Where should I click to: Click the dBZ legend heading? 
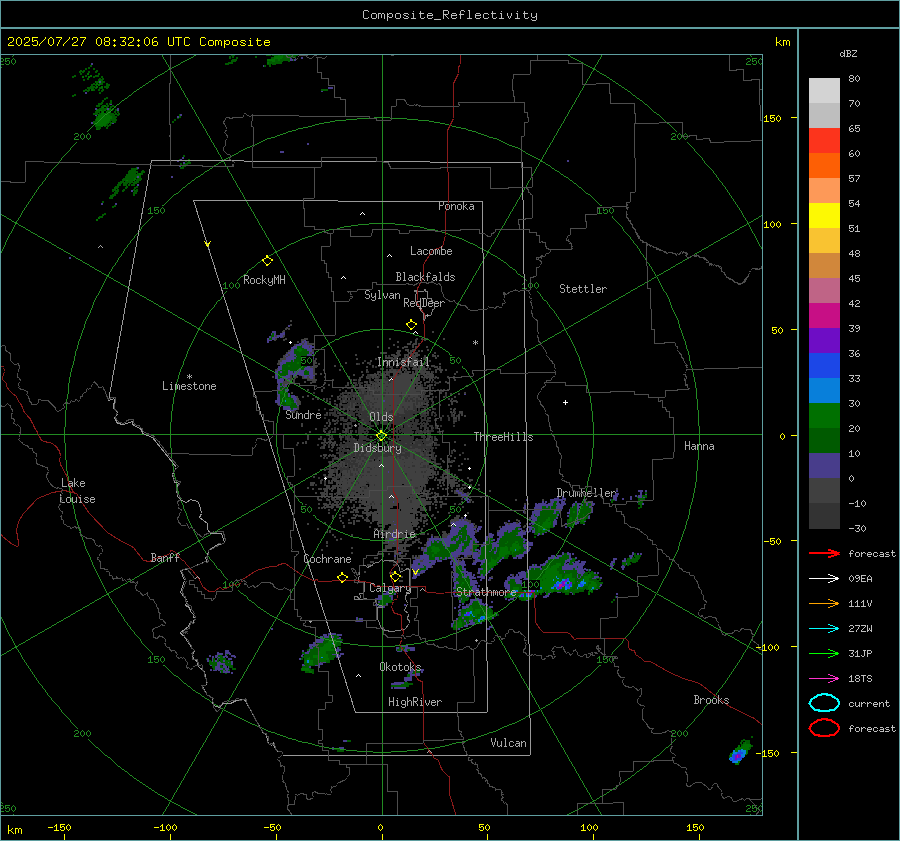(848, 53)
